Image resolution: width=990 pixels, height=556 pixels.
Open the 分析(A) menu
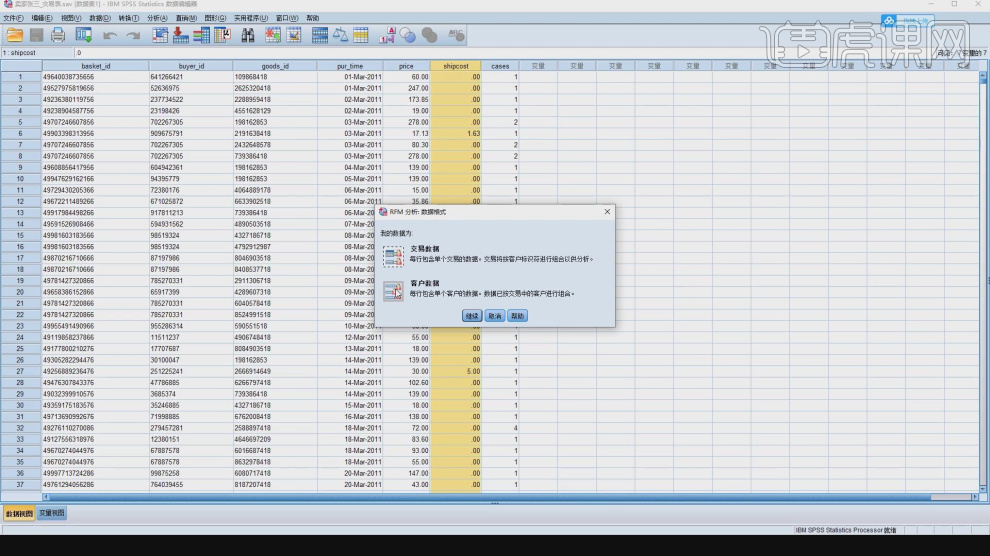(x=157, y=18)
